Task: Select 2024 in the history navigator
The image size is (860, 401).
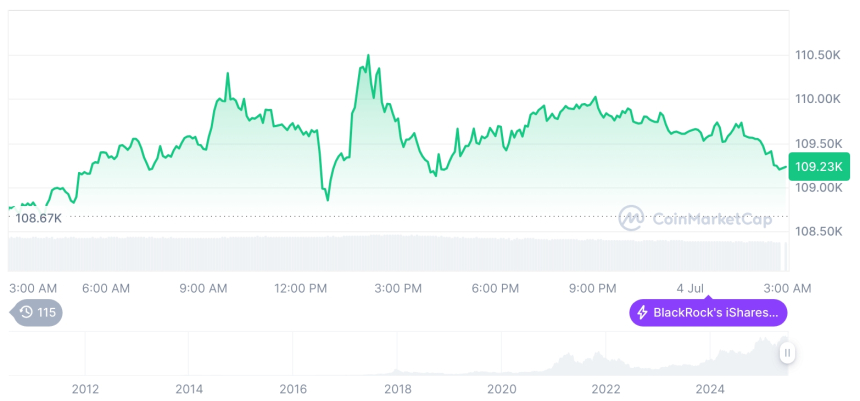Action: click(710, 388)
